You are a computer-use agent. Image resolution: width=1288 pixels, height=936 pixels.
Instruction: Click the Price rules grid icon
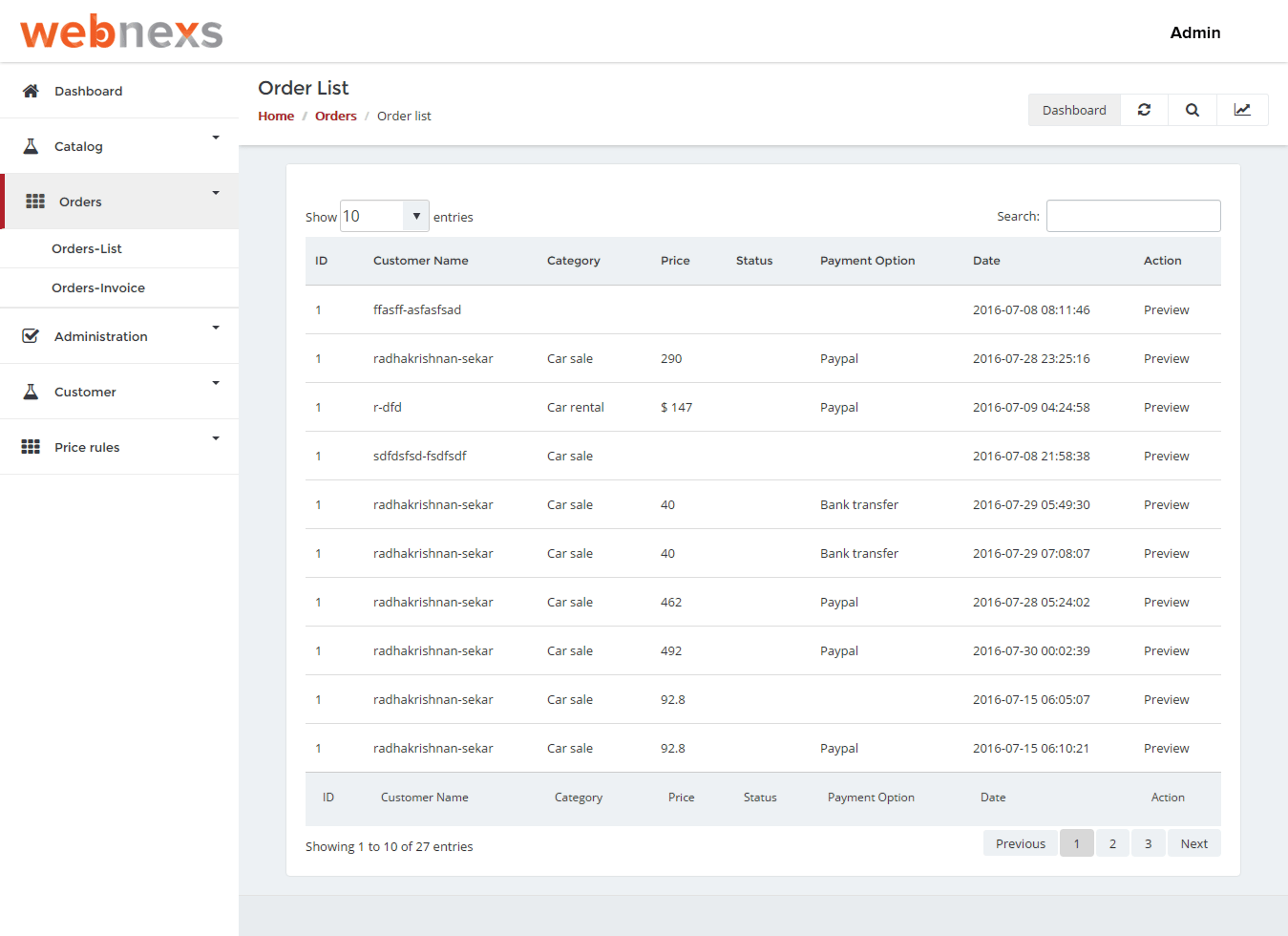[31, 447]
